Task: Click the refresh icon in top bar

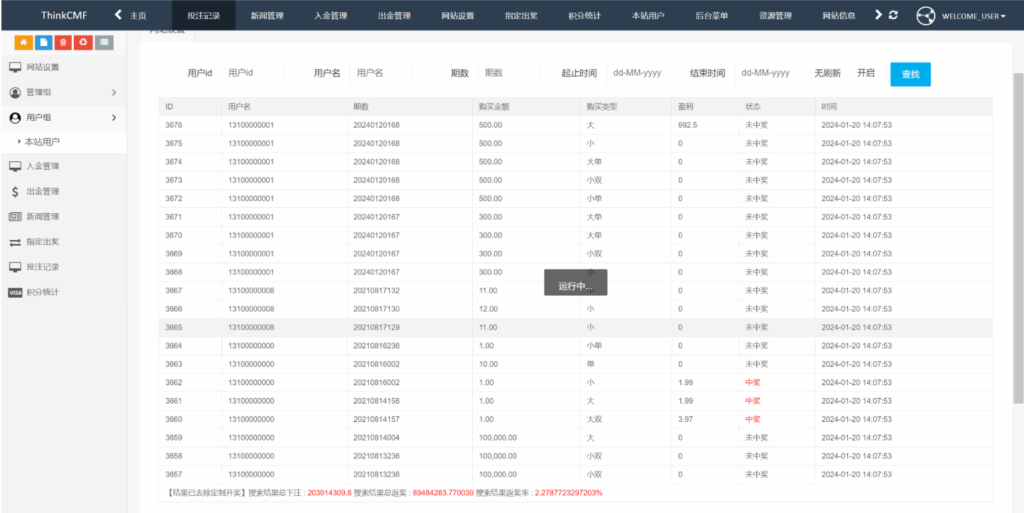Action: pos(893,15)
